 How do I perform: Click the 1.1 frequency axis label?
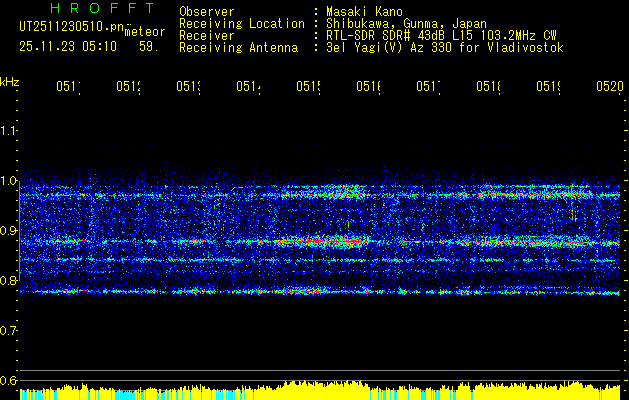8,130
